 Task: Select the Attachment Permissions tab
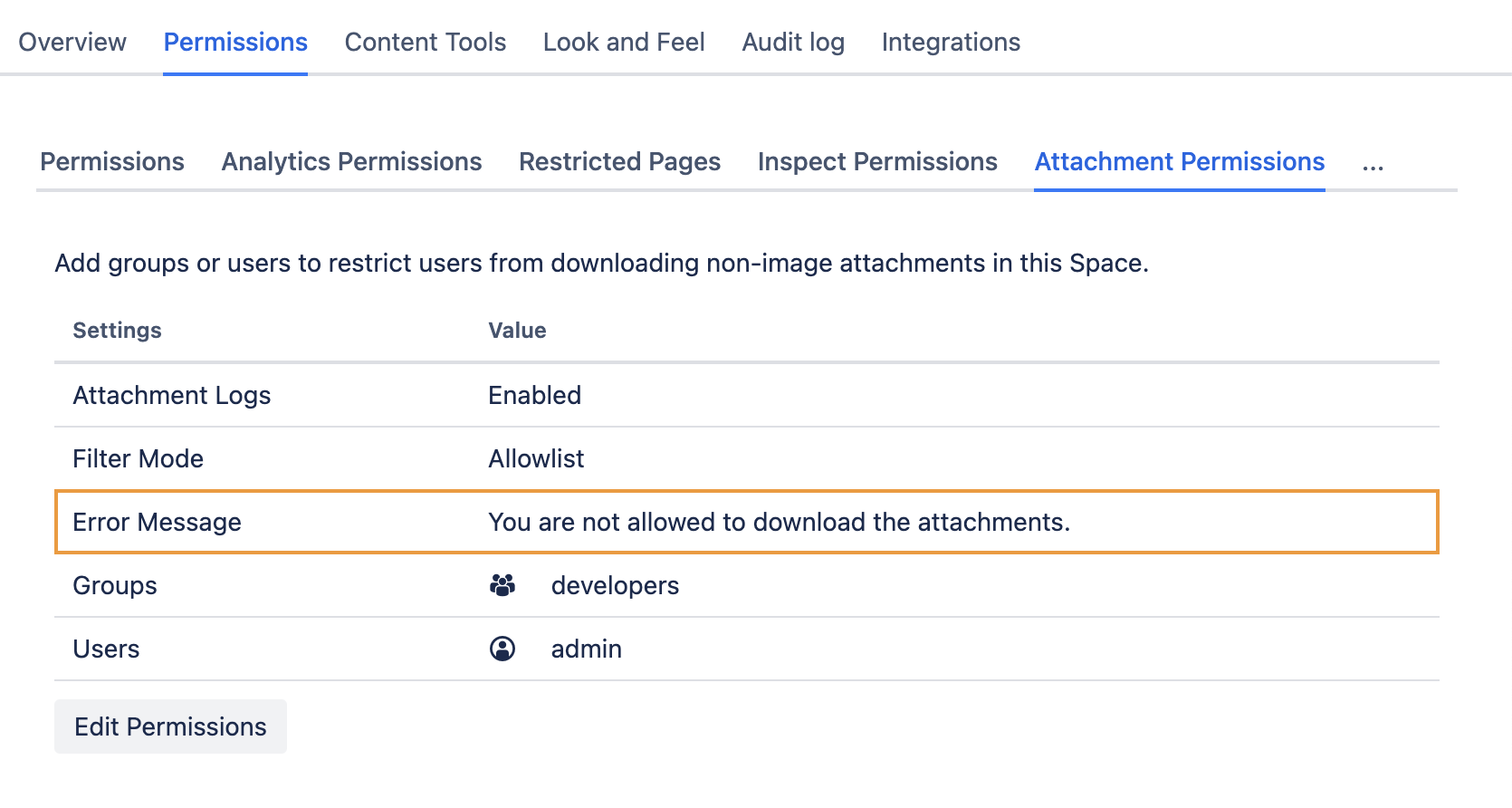1179,161
